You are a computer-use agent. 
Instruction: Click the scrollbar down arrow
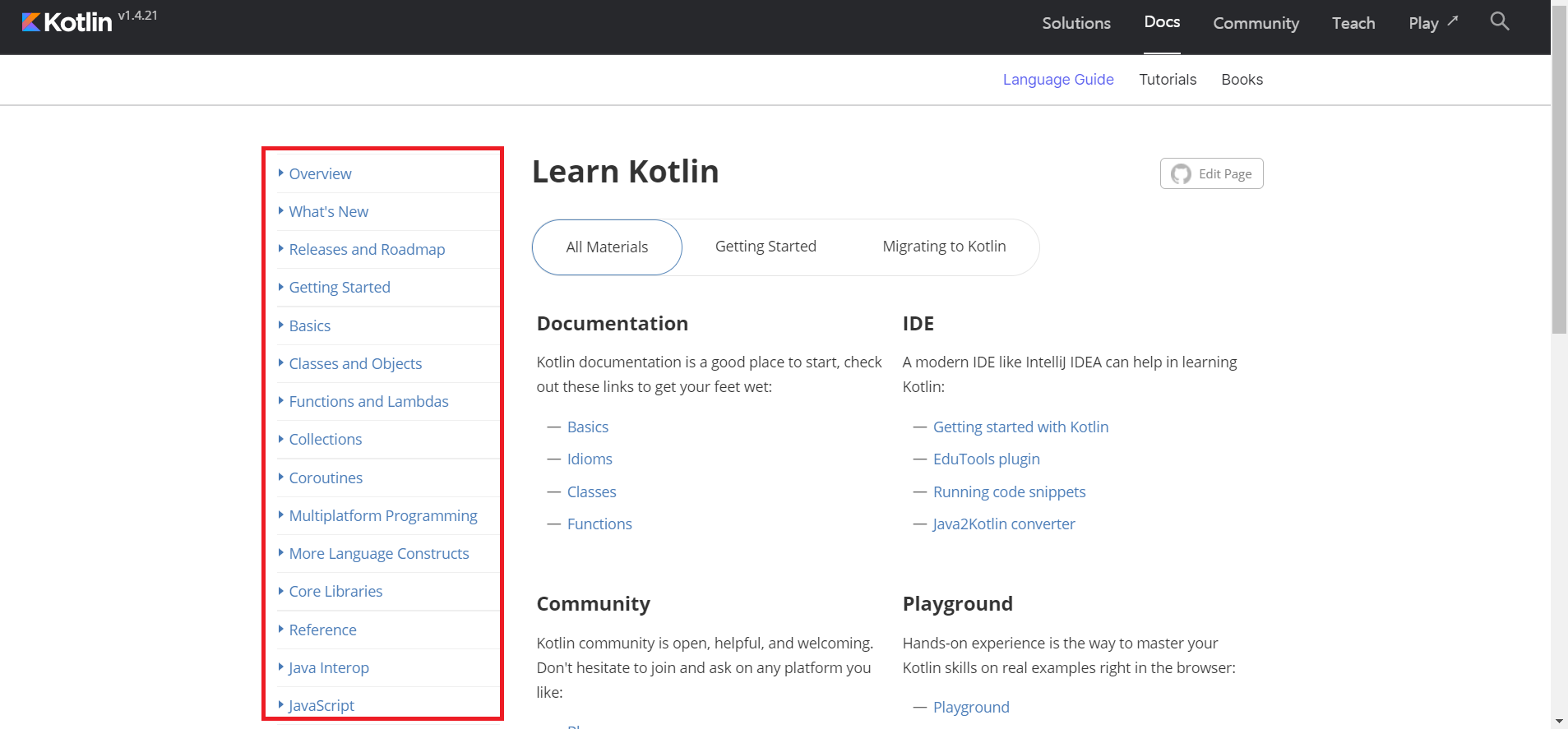(x=1559, y=721)
